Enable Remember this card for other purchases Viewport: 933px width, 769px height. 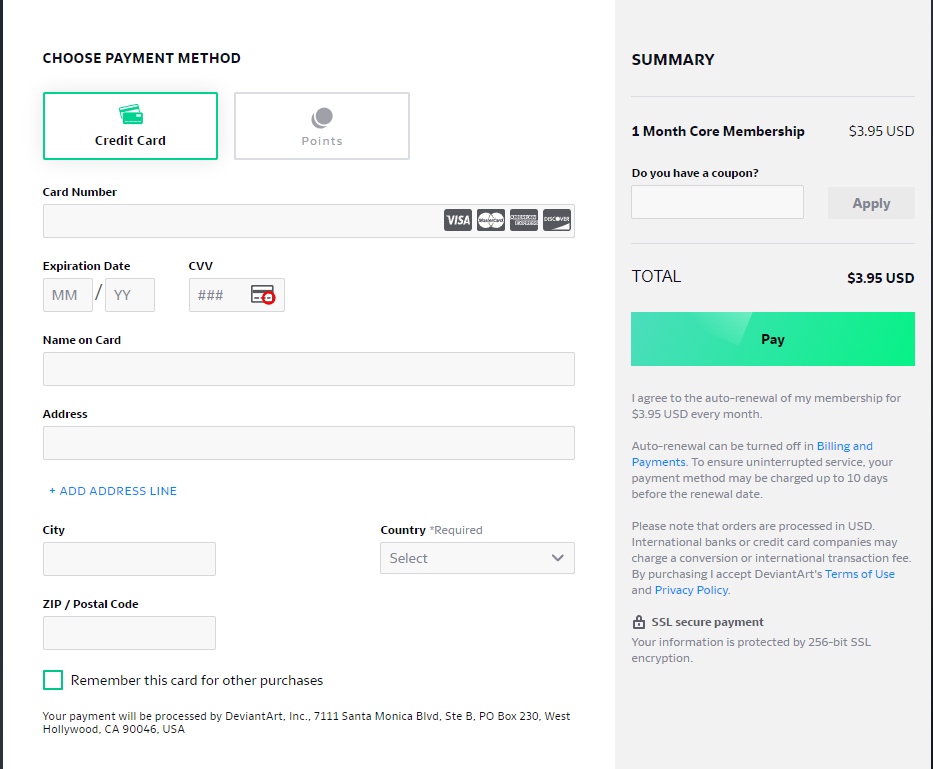pyautogui.click(x=53, y=680)
